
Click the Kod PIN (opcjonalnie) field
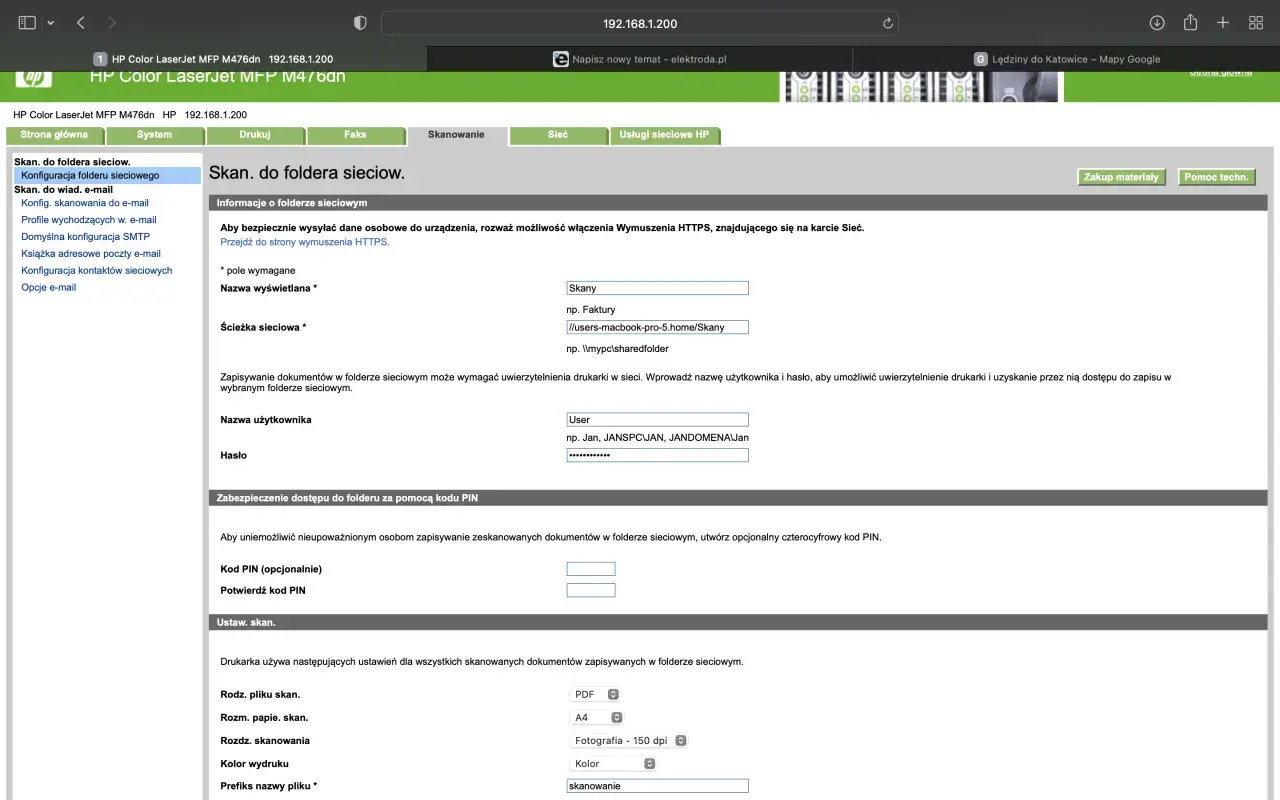point(591,569)
